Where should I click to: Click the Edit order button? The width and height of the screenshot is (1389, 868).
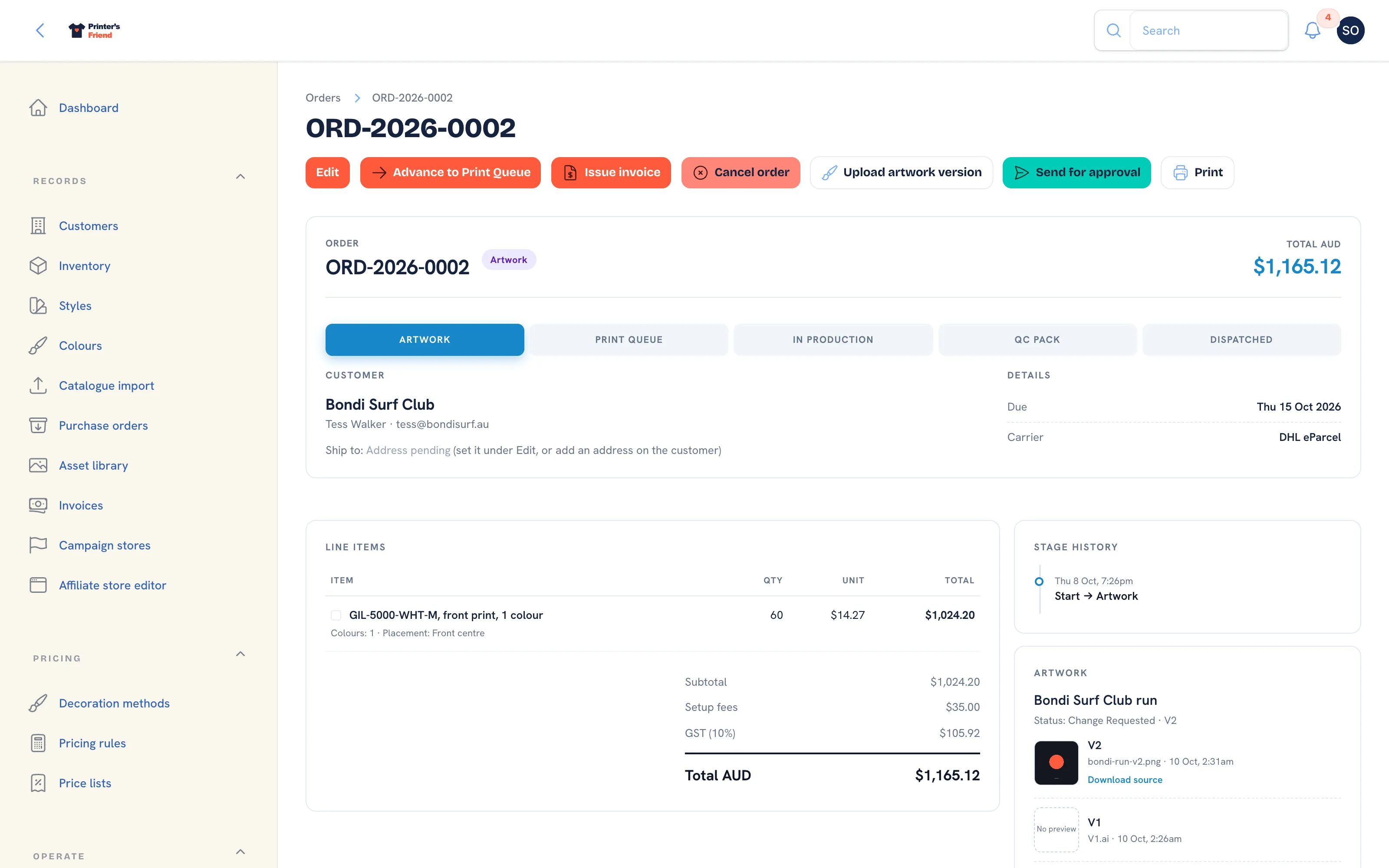coord(327,173)
